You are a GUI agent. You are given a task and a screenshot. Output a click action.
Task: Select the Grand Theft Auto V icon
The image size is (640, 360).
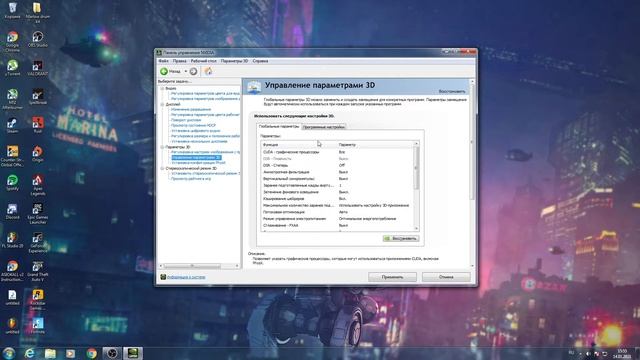[38, 271]
